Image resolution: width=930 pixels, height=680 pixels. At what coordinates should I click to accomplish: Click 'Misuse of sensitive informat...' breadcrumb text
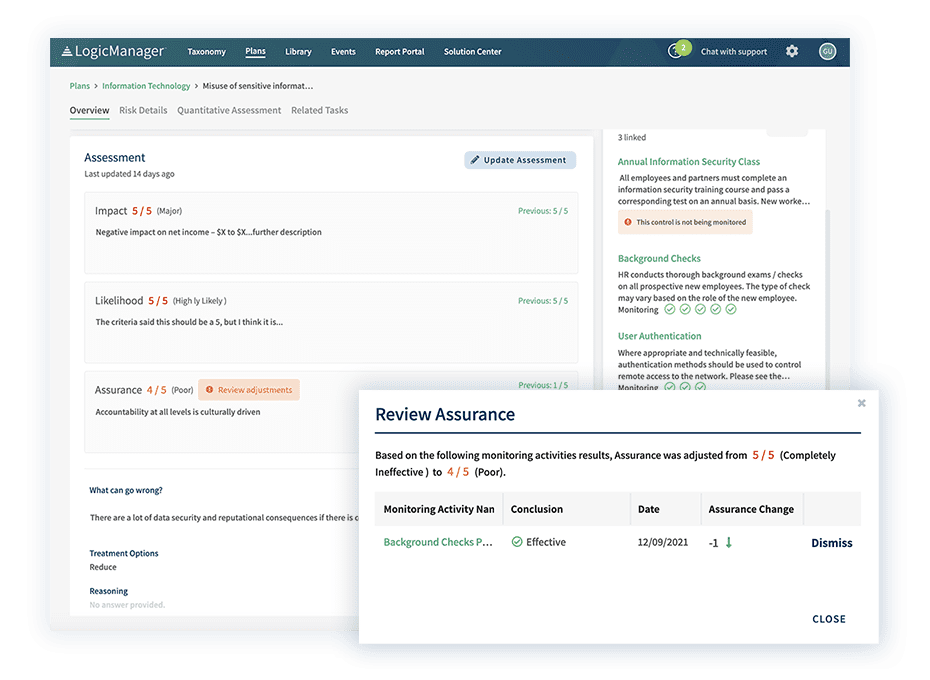click(257, 86)
